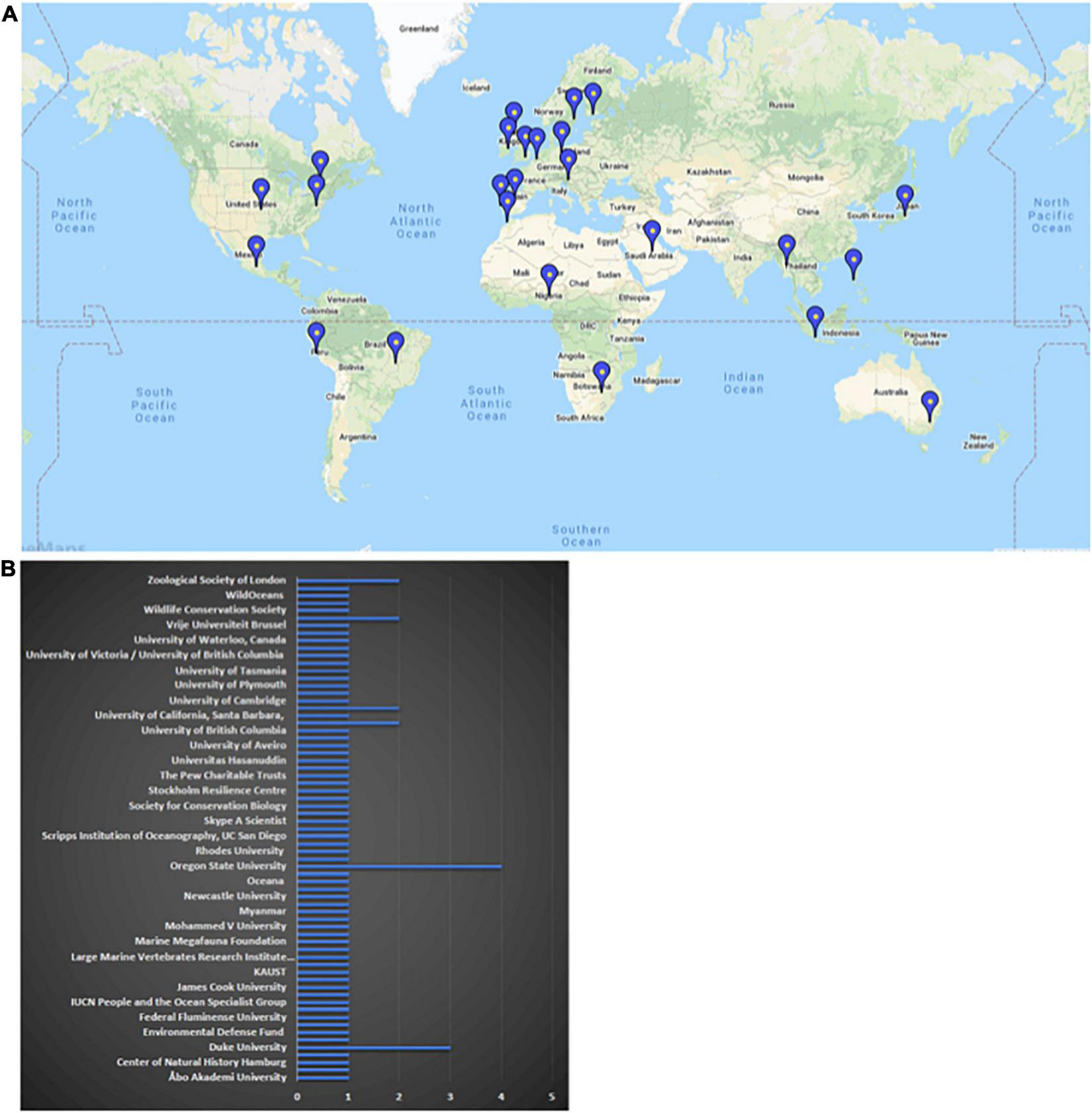
Task: Select the Russia label on the map
Action: pos(781,105)
